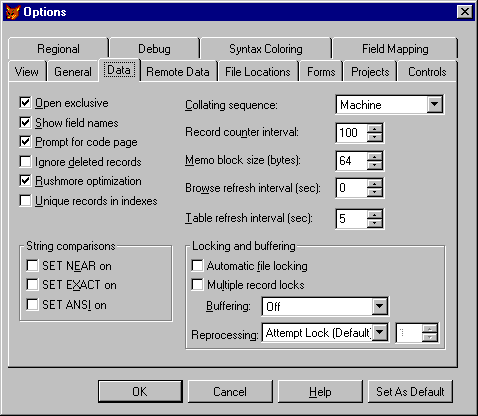Close the Options dialog with X button

point(465,12)
